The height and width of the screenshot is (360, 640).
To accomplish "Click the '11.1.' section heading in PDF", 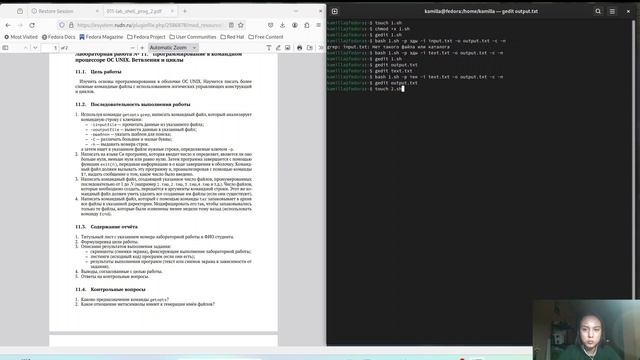I will click(x=98, y=72).
